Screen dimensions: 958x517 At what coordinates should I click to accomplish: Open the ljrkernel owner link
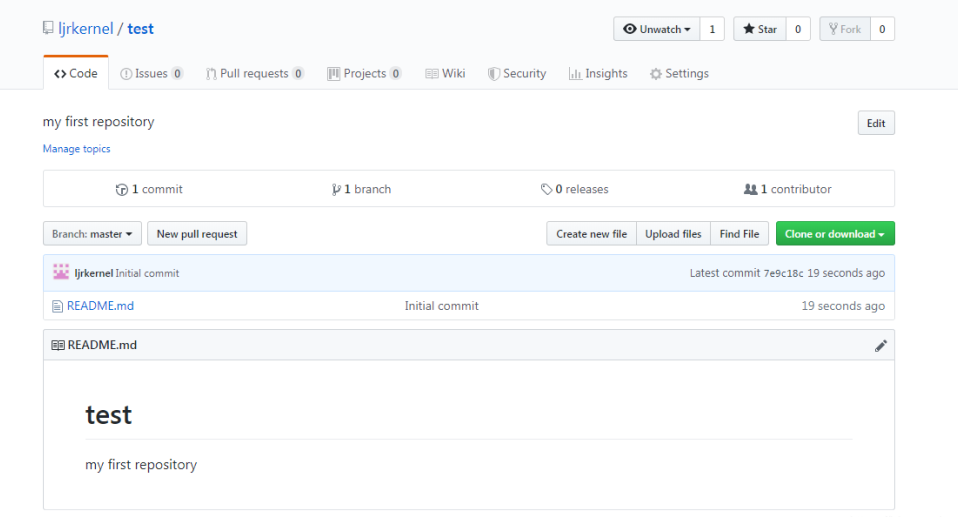pos(86,29)
